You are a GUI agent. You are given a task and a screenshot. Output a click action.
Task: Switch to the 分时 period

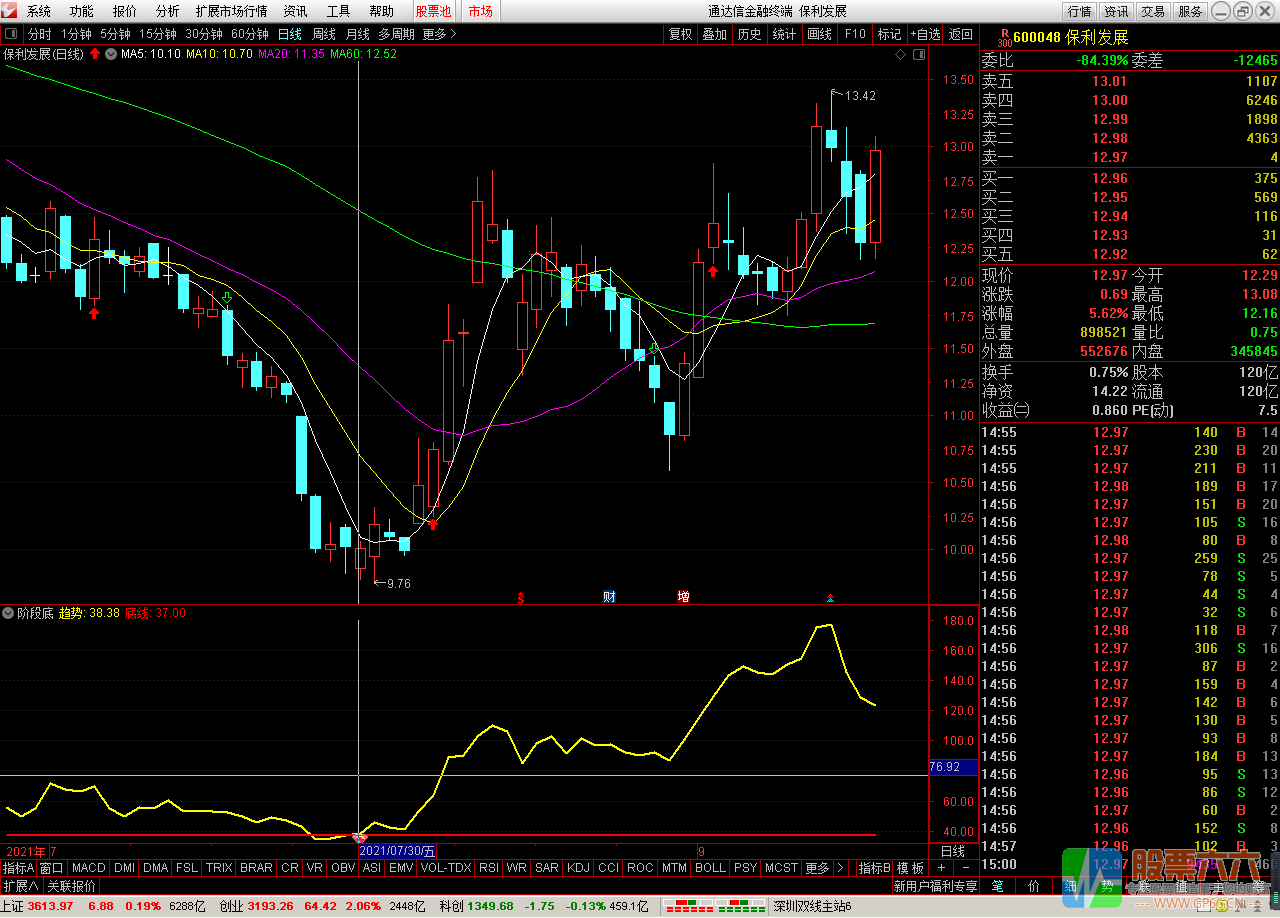[39, 34]
